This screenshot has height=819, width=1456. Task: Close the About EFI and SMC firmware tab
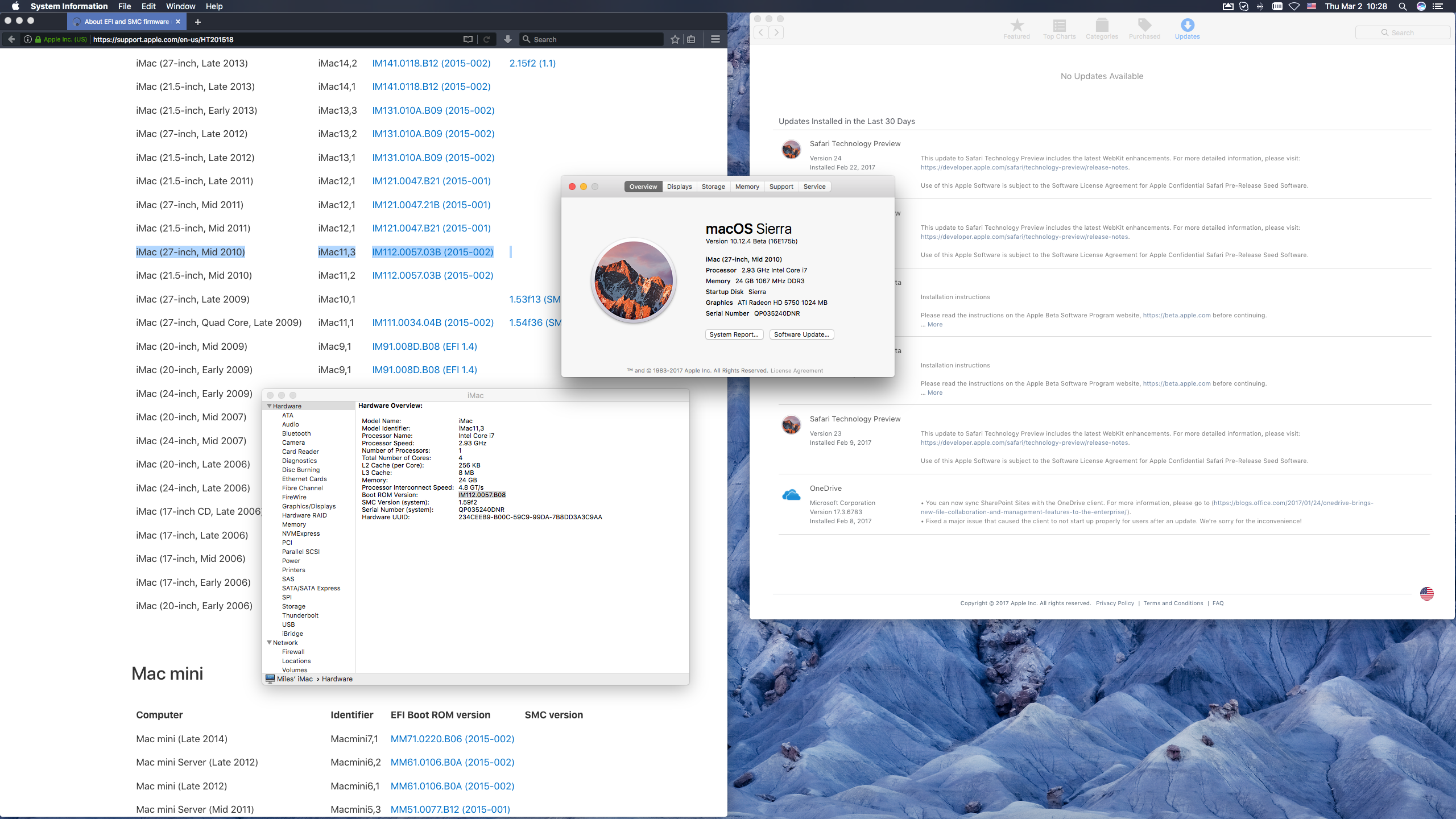[x=178, y=22]
